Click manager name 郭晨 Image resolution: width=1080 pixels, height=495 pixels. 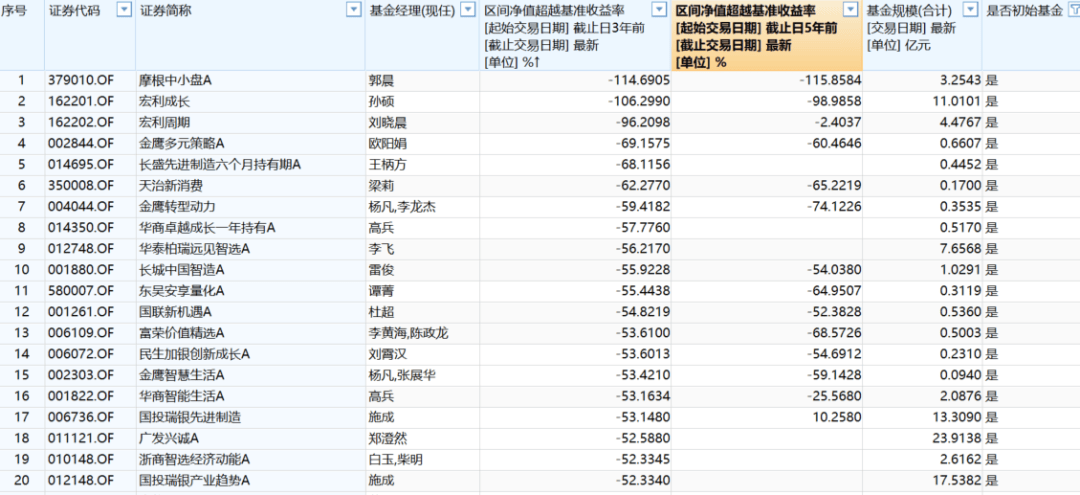coord(381,81)
